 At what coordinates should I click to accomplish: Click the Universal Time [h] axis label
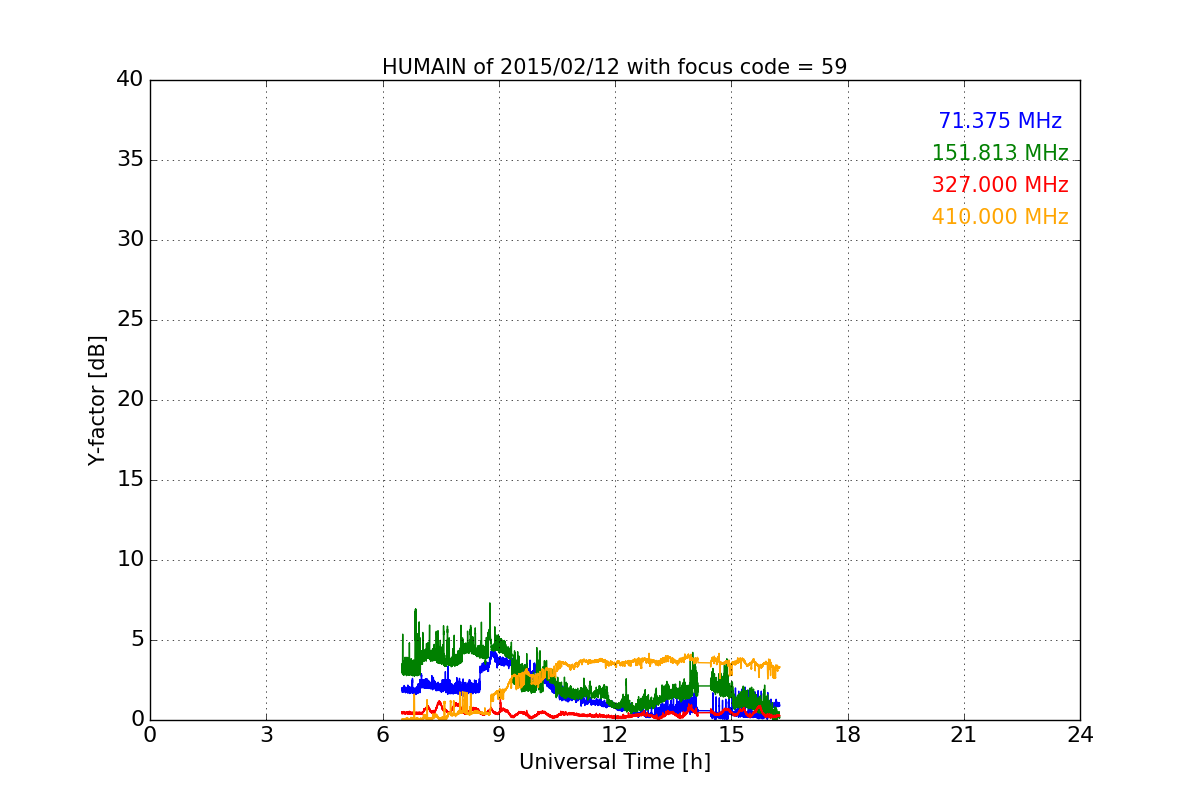point(614,762)
